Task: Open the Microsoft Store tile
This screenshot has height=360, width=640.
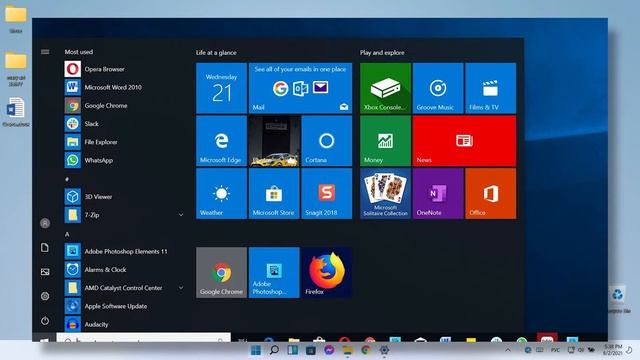Action: pos(274,193)
